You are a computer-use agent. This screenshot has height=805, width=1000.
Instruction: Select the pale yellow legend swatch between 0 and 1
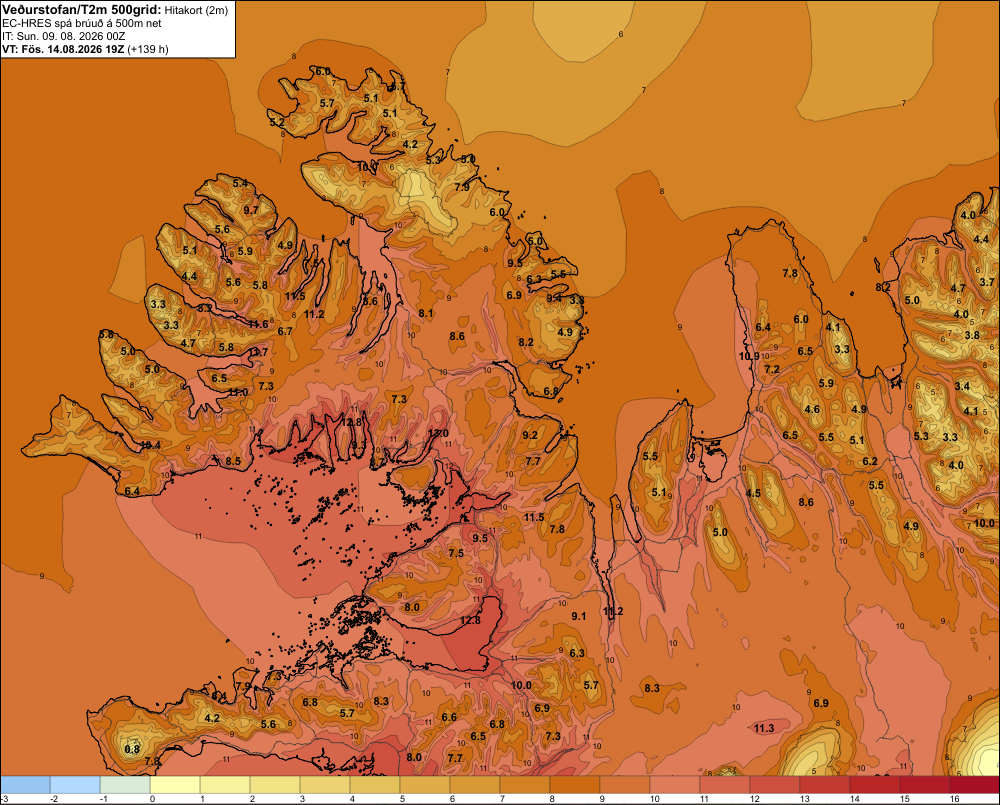click(x=175, y=785)
